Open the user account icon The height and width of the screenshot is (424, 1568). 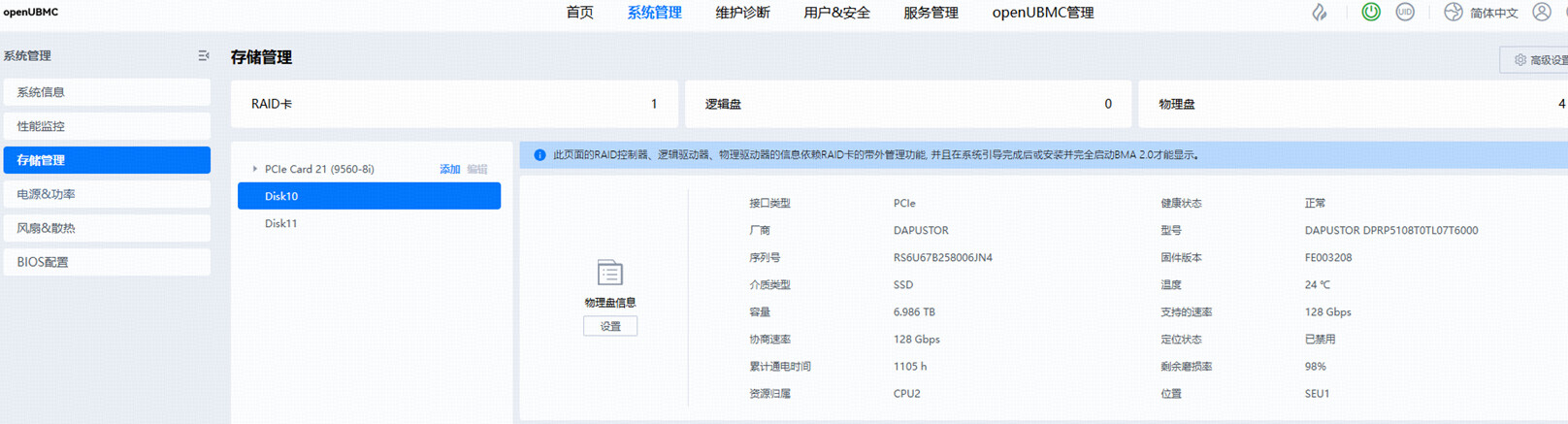coord(1542,13)
